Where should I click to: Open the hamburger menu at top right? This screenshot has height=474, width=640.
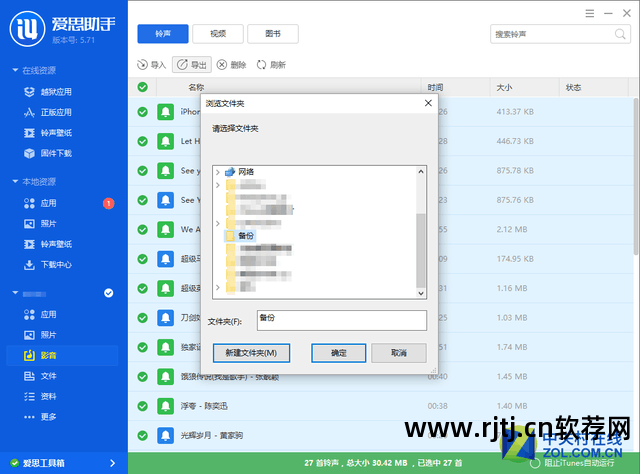[x=589, y=13]
